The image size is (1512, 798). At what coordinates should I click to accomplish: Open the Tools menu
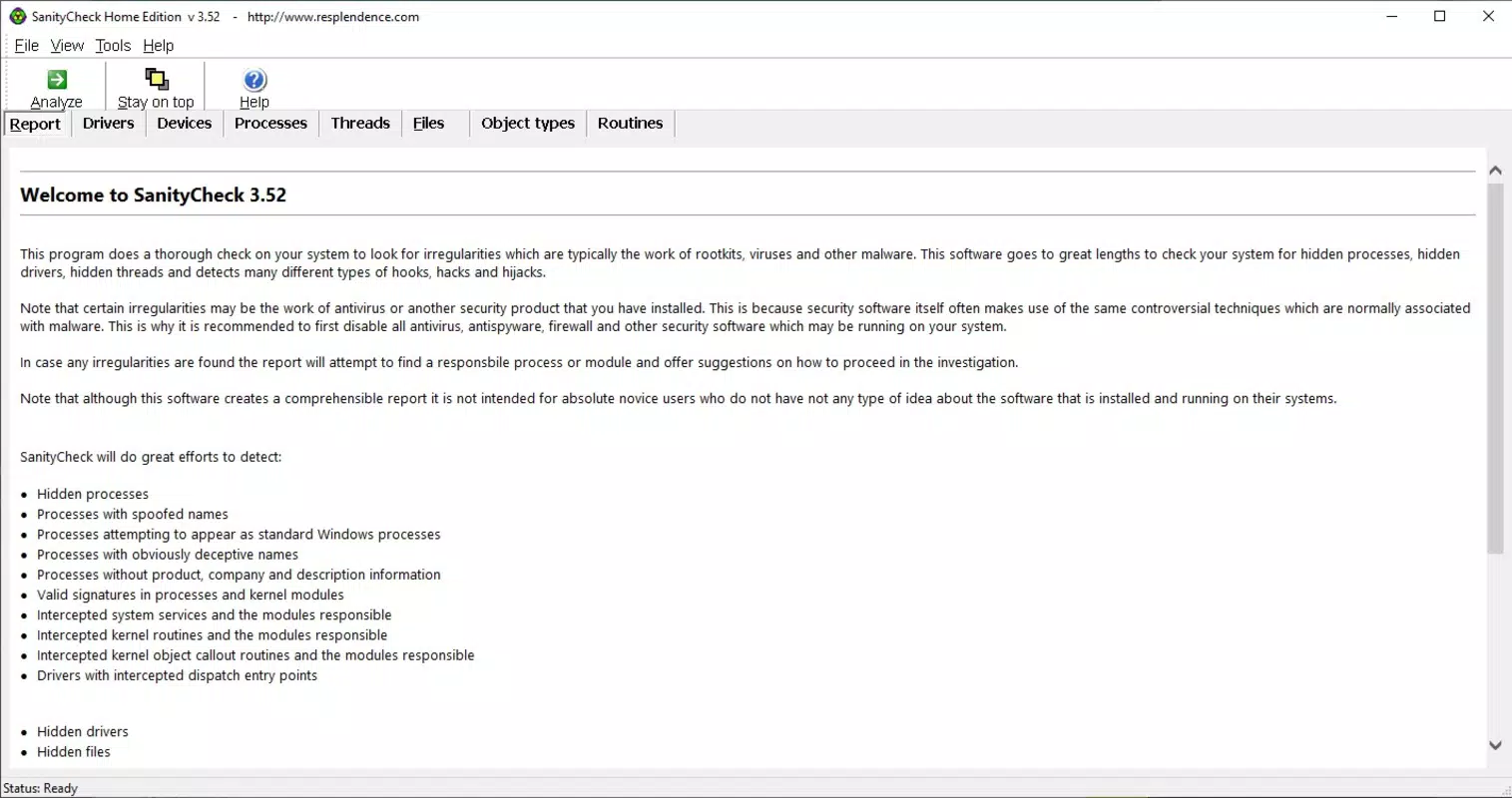pos(113,46)
